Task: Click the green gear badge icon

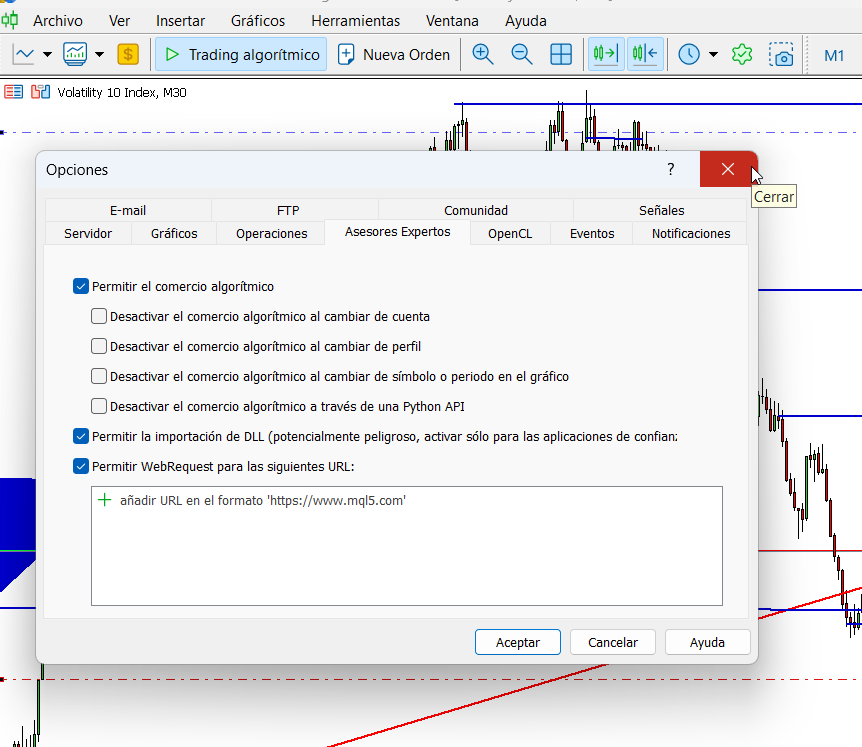Action: tap(742, 54)
